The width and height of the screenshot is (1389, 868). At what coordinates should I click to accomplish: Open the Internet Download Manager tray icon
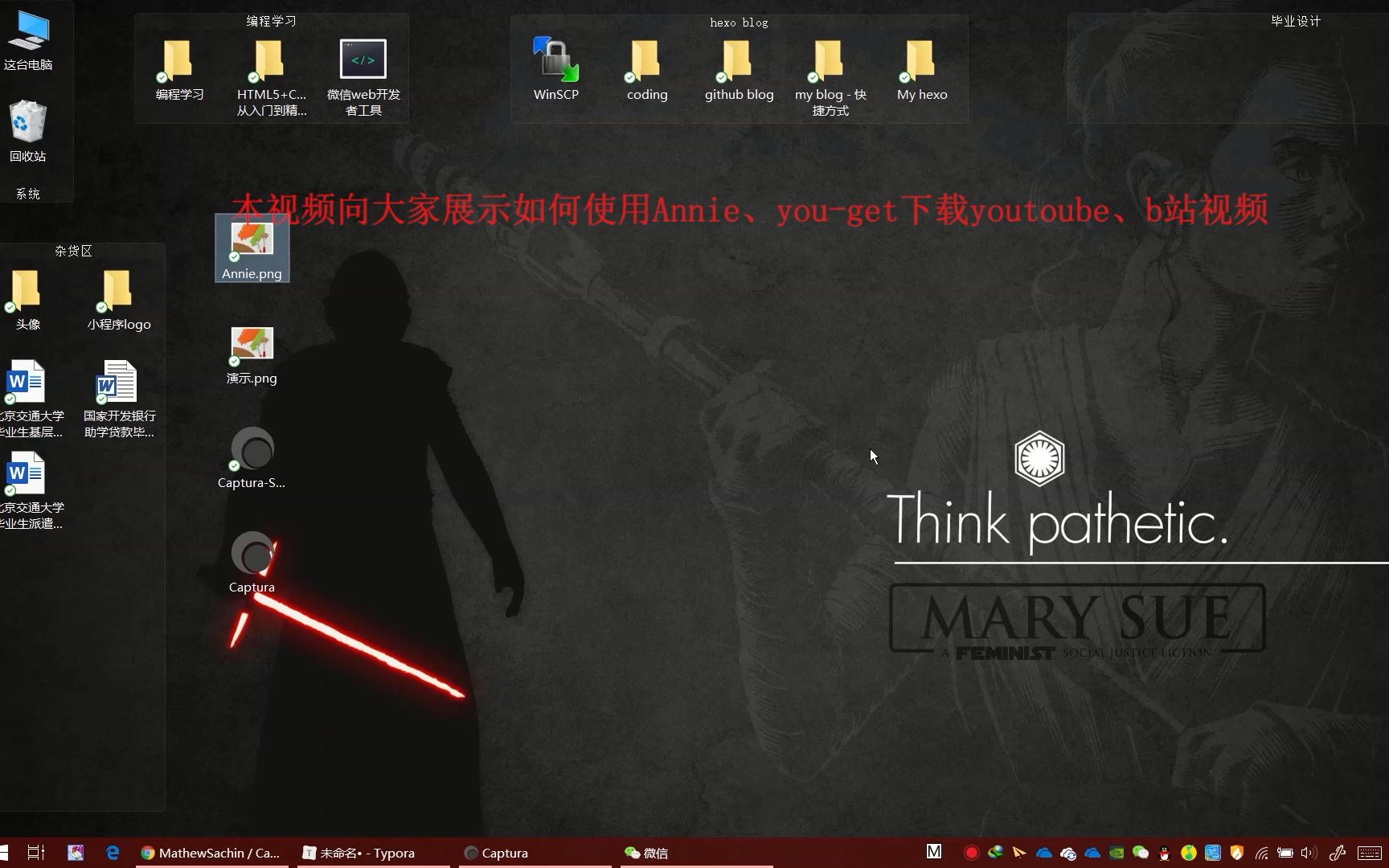(x=995, y=853)
